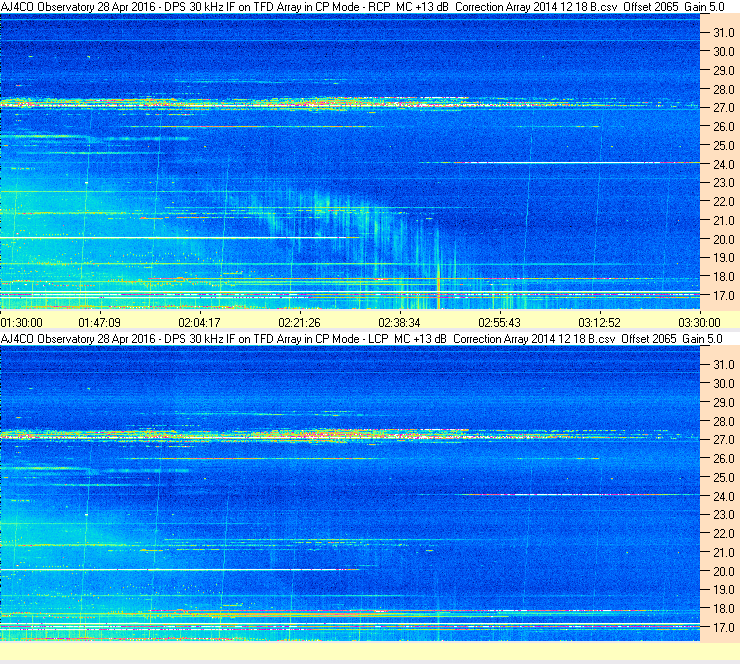Image resolution: width=740 pixels, height=664 pixels.
Task: Click the 01:47:09 time axis label
Action: 100,323
